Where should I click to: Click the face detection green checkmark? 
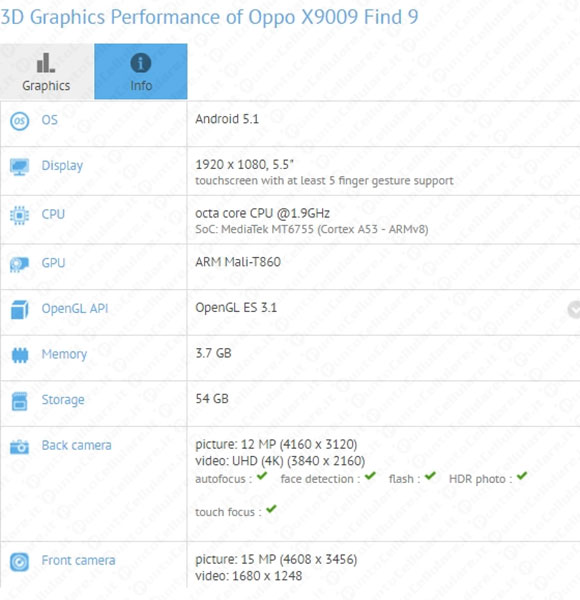[x=370, y=476]
